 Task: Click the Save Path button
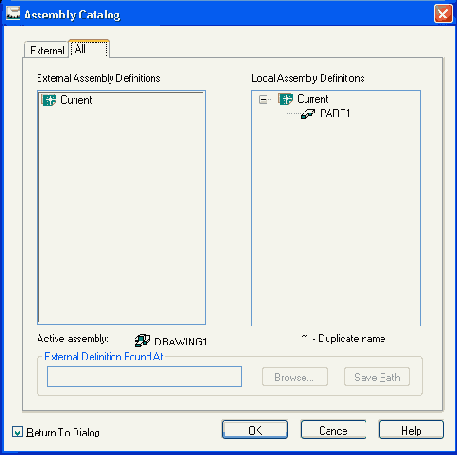point(377,377)
